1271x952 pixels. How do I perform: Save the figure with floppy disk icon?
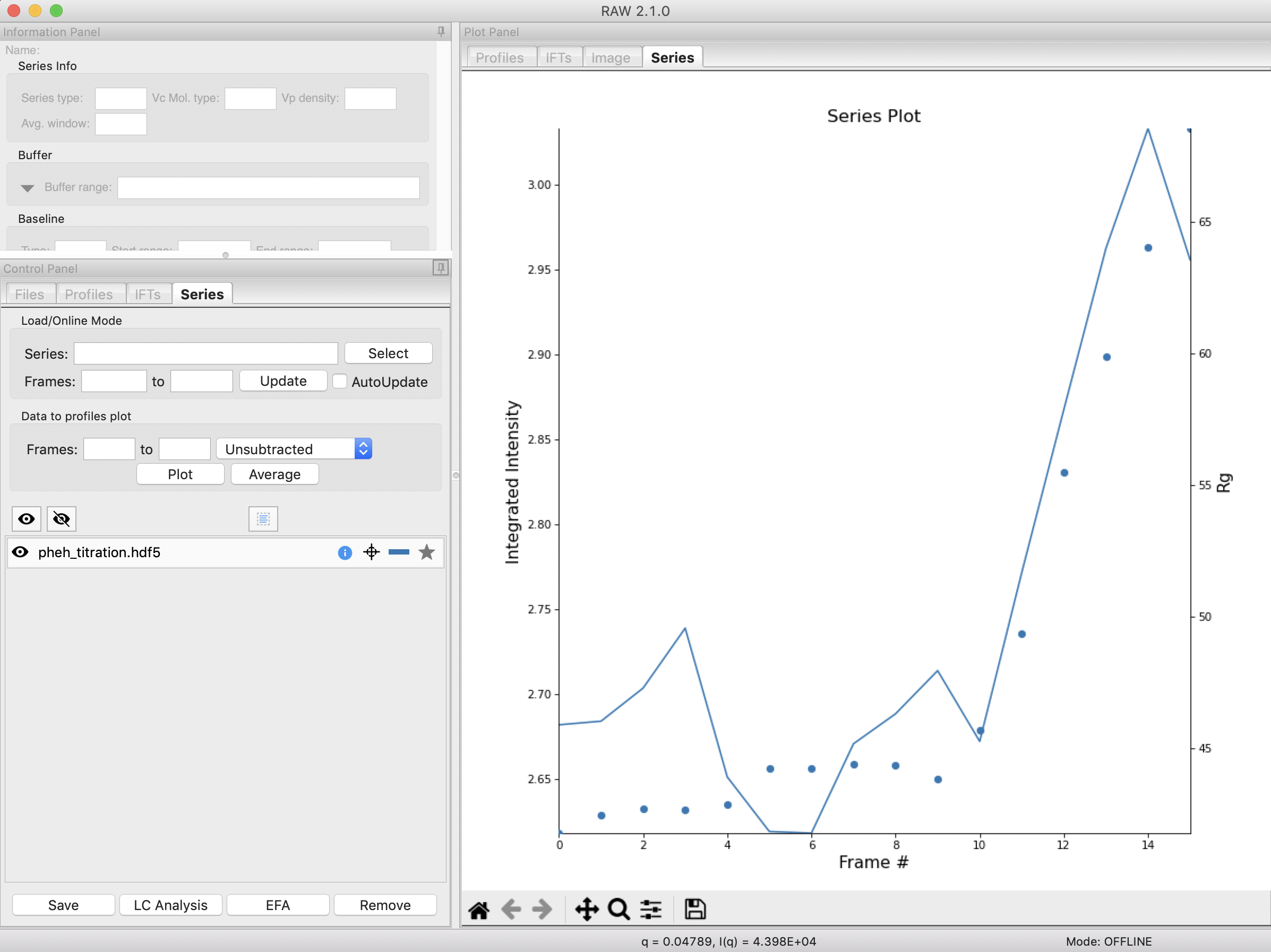pyautogui.click(x=694, y=910)
